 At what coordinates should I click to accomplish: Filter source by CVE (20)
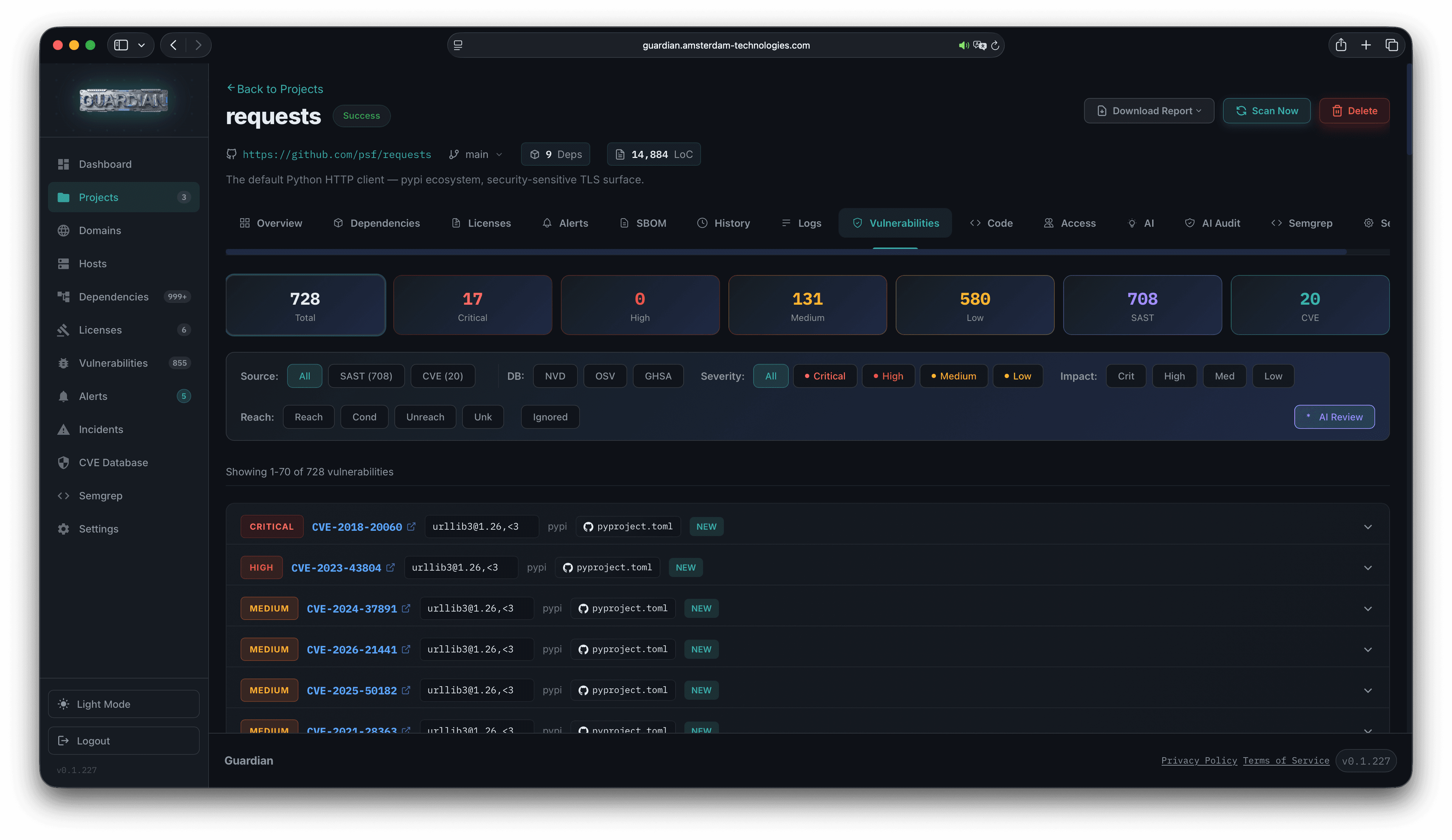click(442, 376)
